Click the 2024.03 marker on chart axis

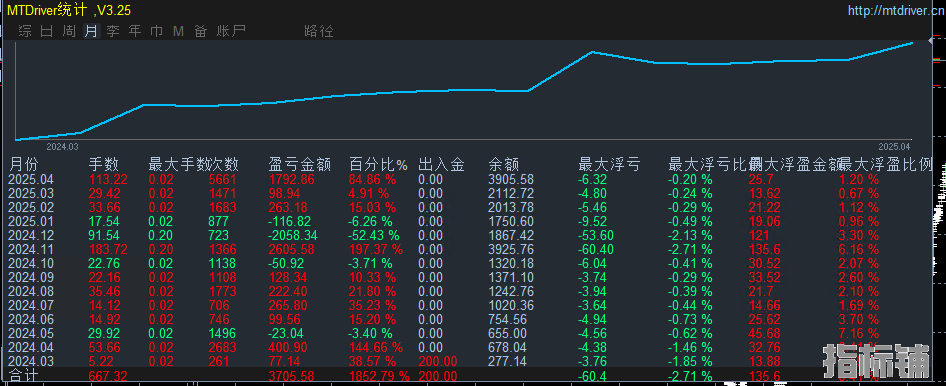pyautogui.click(x=63, y=146)
